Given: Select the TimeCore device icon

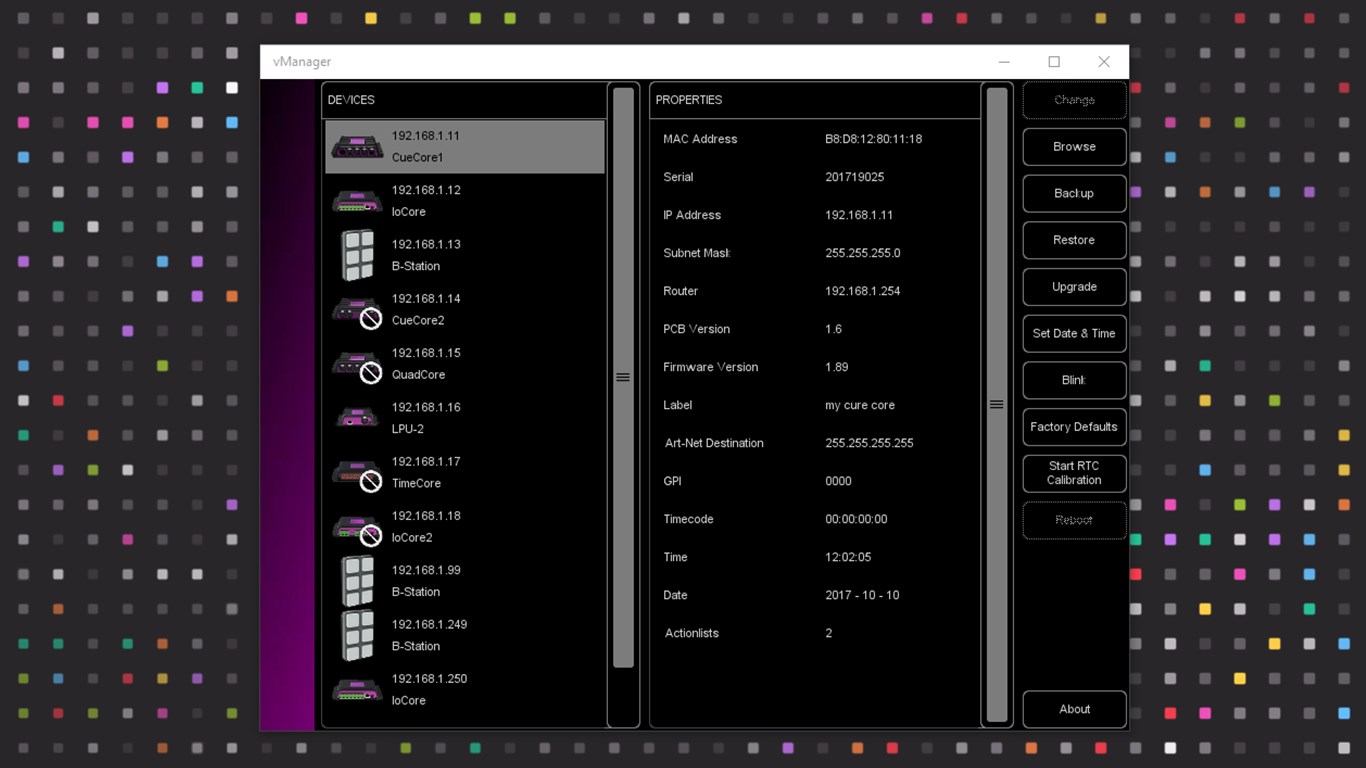Looking at the screenshot, I should coord(357,474).
